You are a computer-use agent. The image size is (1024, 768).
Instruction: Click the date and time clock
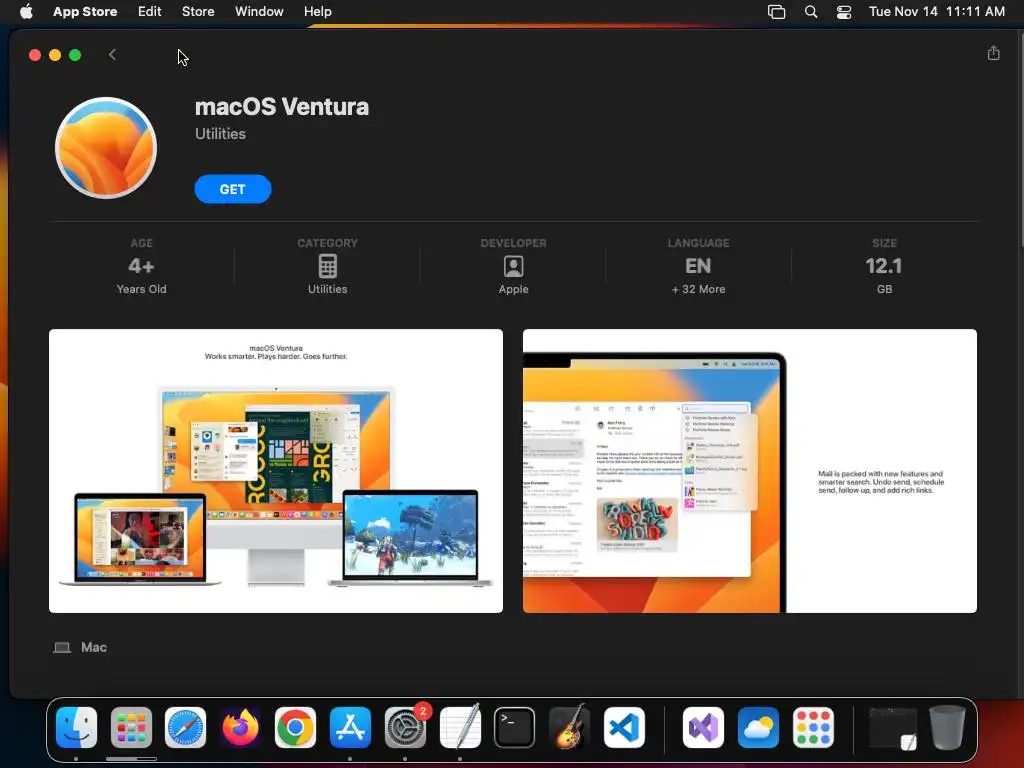[x=936, y=12]
